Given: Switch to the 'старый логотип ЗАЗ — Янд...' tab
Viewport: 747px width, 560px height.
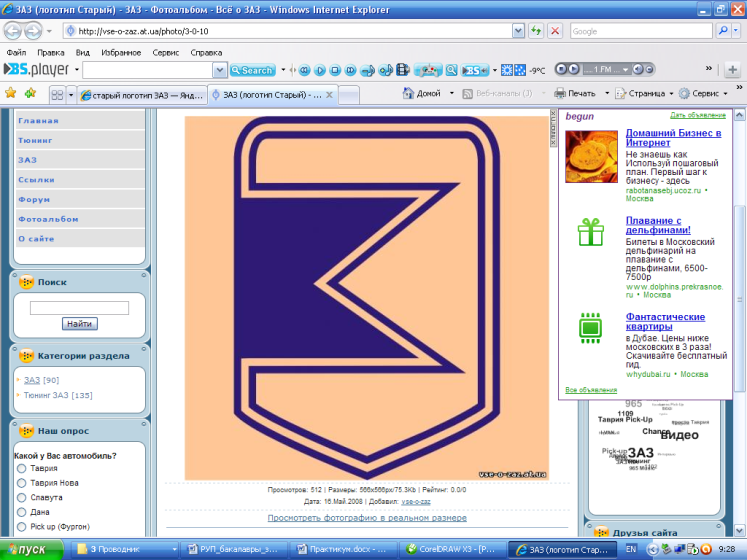Looking at the screenshot, I should coord(142,95).
